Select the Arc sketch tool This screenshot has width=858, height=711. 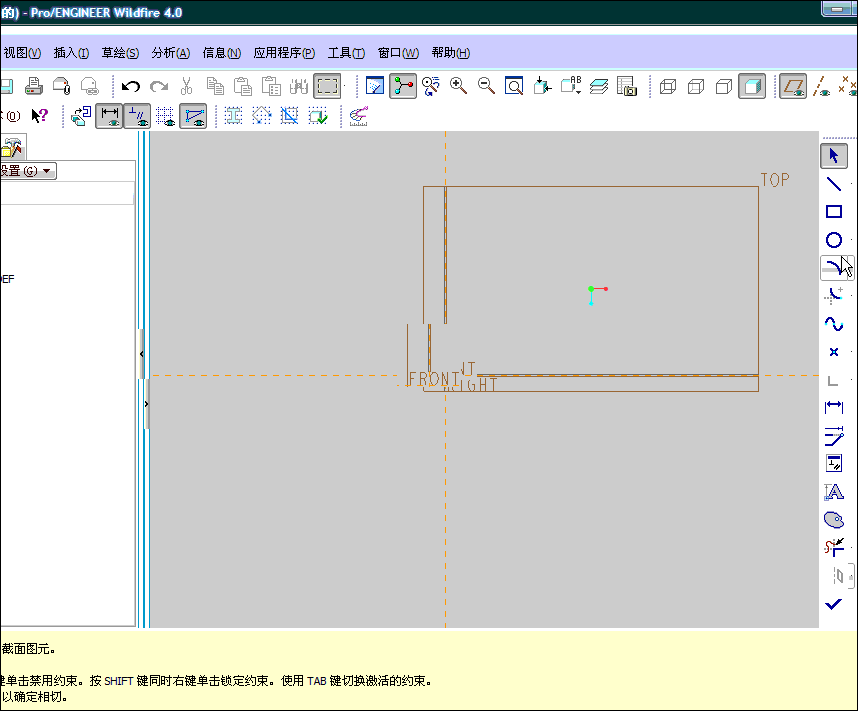[x=834, y=268]
